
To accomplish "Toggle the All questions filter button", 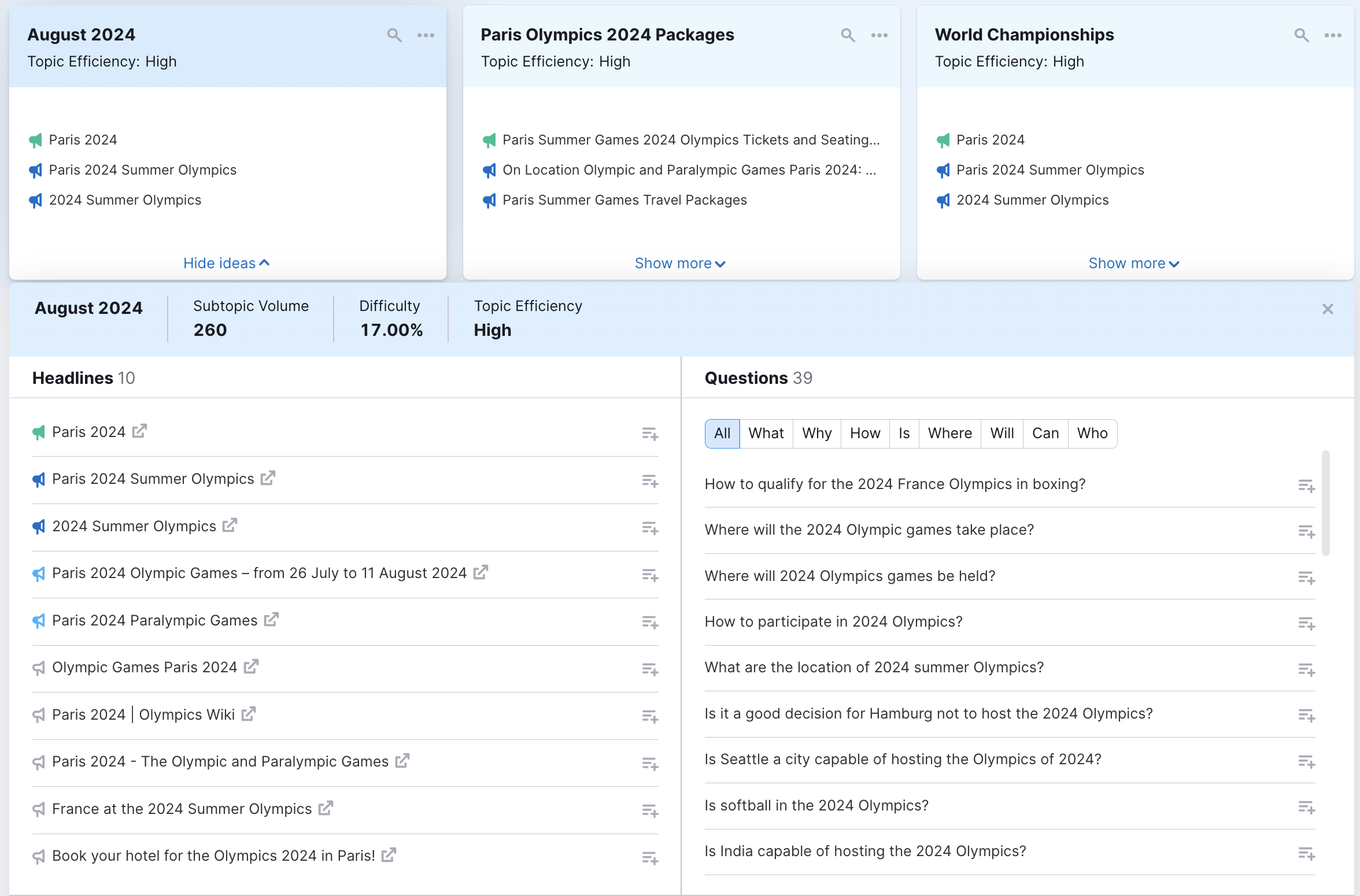I will pos(722,433).
